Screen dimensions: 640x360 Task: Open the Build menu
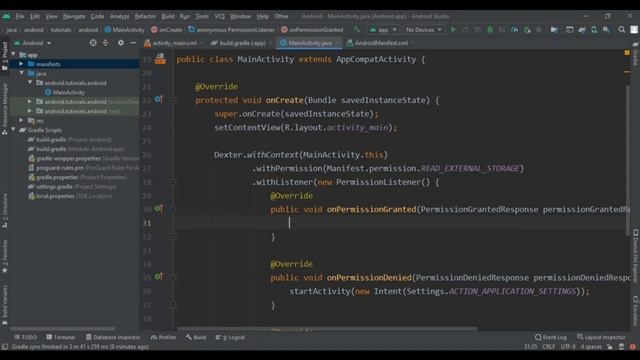[168, 16]
